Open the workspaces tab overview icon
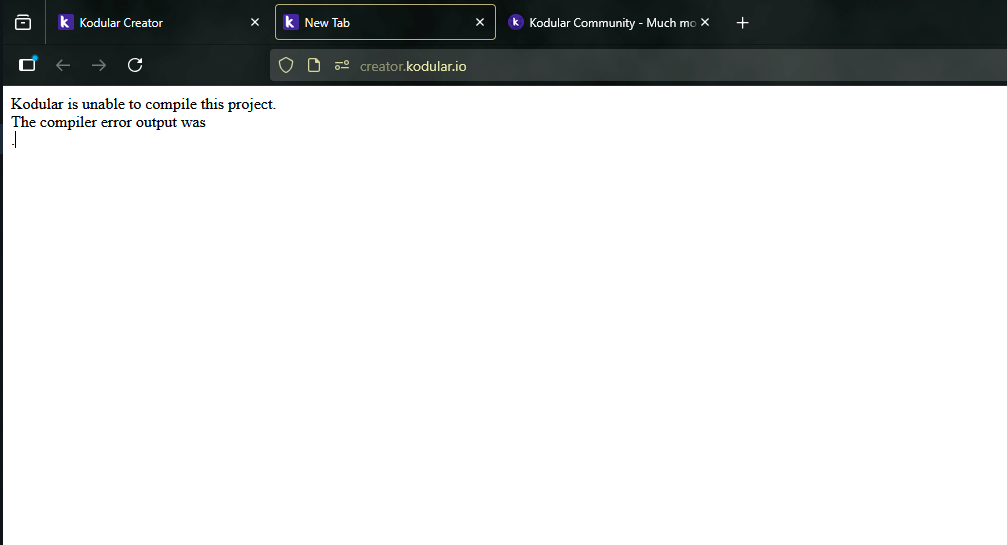This screenshot has height=545, width=1007. 23,22
